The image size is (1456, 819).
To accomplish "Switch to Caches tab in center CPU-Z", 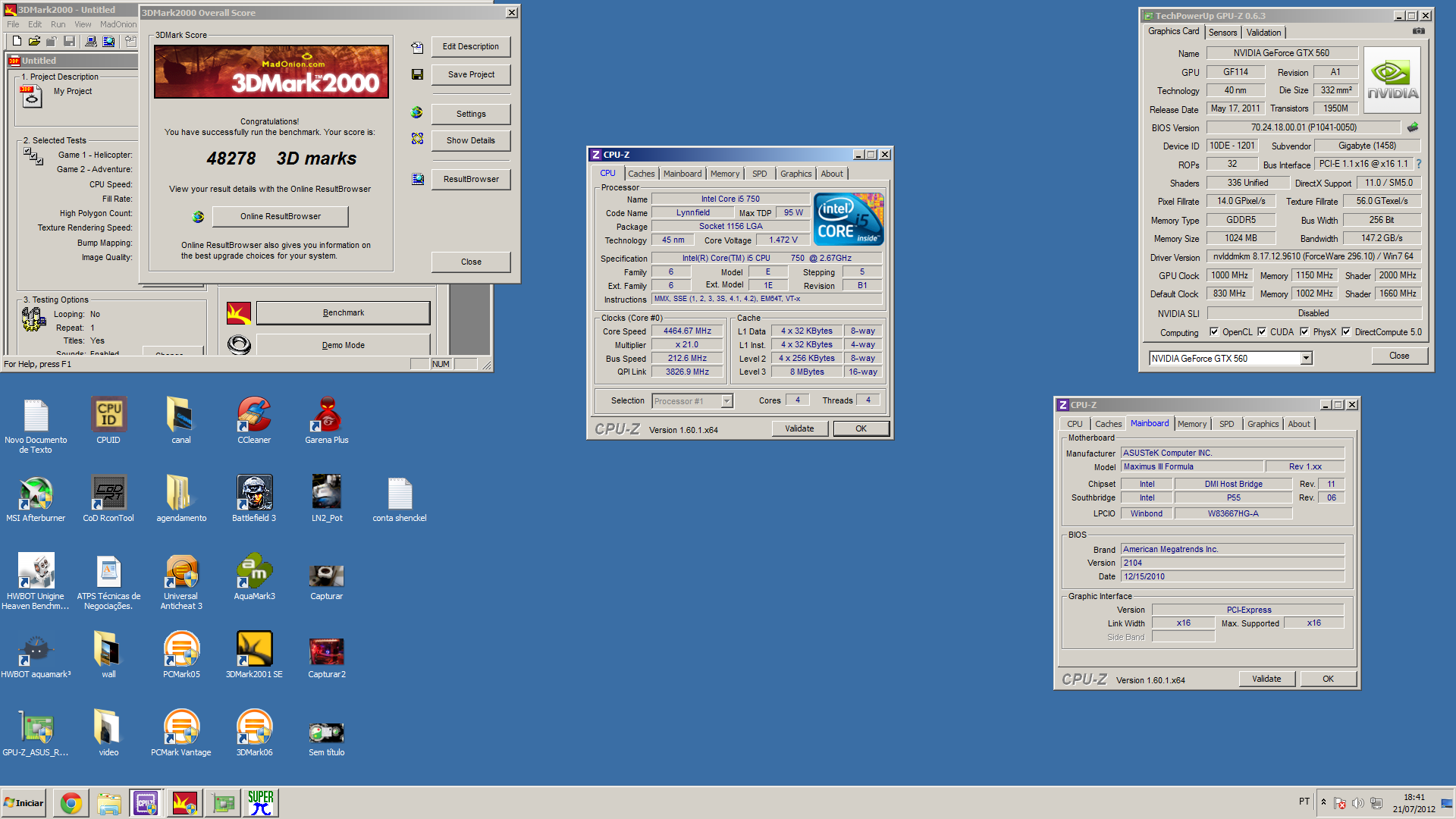I will [x=641, y=174].
